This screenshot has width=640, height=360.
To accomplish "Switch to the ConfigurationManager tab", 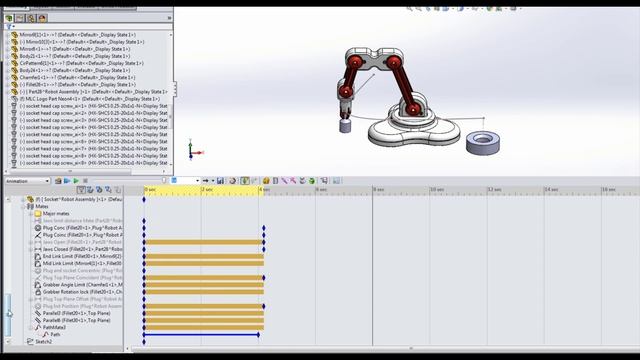I will click(31, 18).
